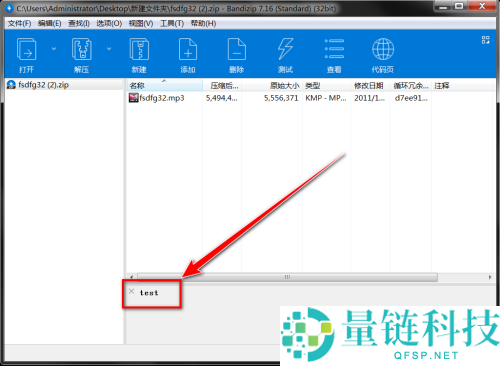Click the Extract (解压) toolbar icon
The image size is (500, 366).
click(82, 49)
